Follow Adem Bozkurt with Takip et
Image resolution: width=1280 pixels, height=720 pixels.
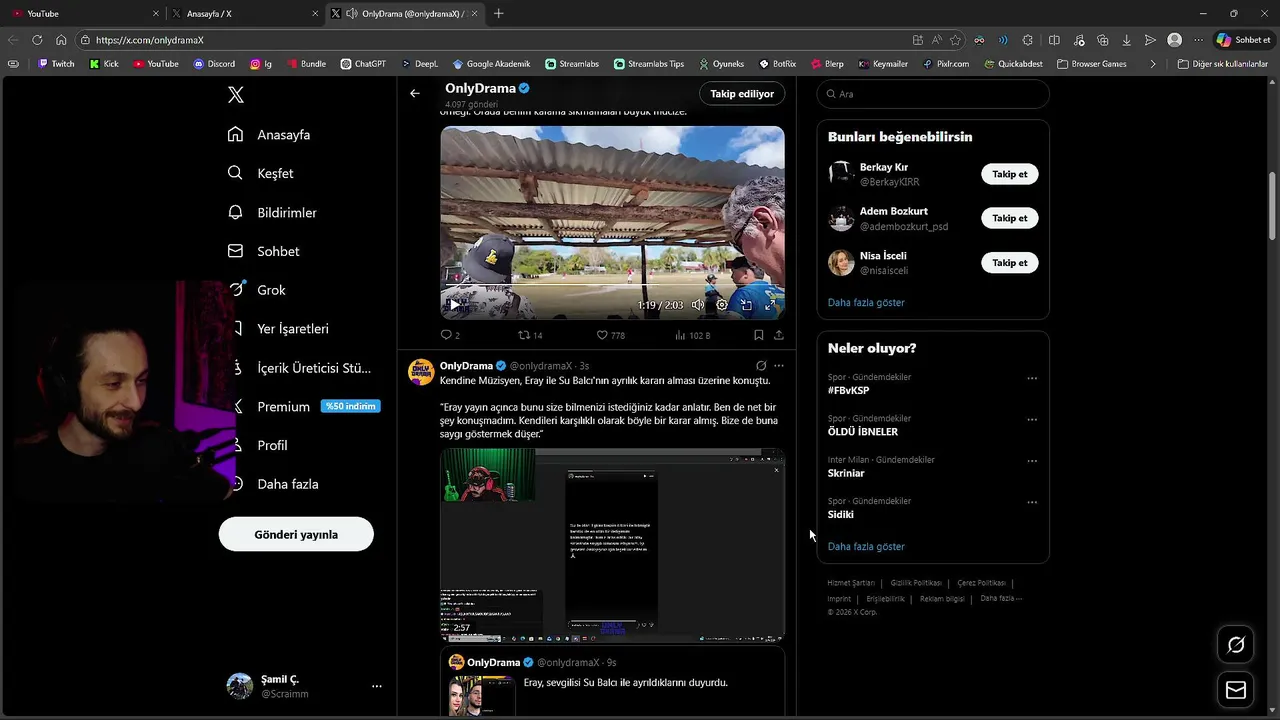point(1009,218)
